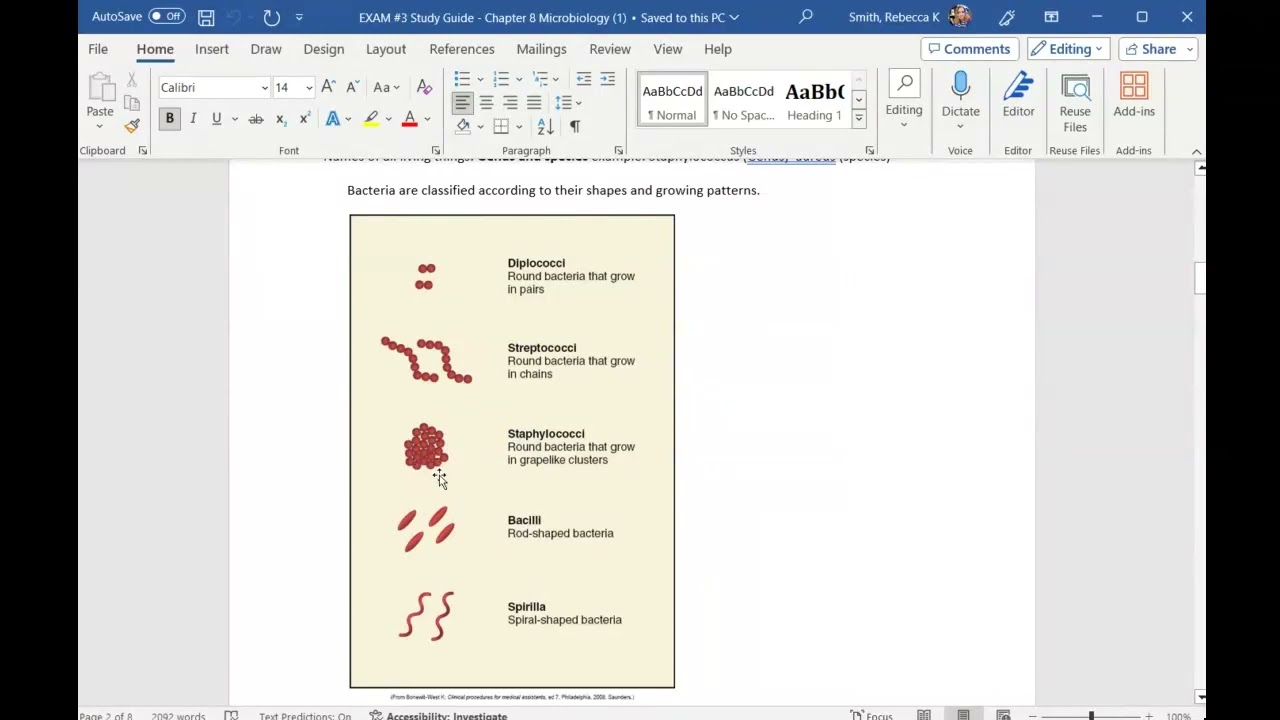Decrease paragraph indent
Image resolution: width=1280 pixels, height=720 pixels.
point(584,79)
